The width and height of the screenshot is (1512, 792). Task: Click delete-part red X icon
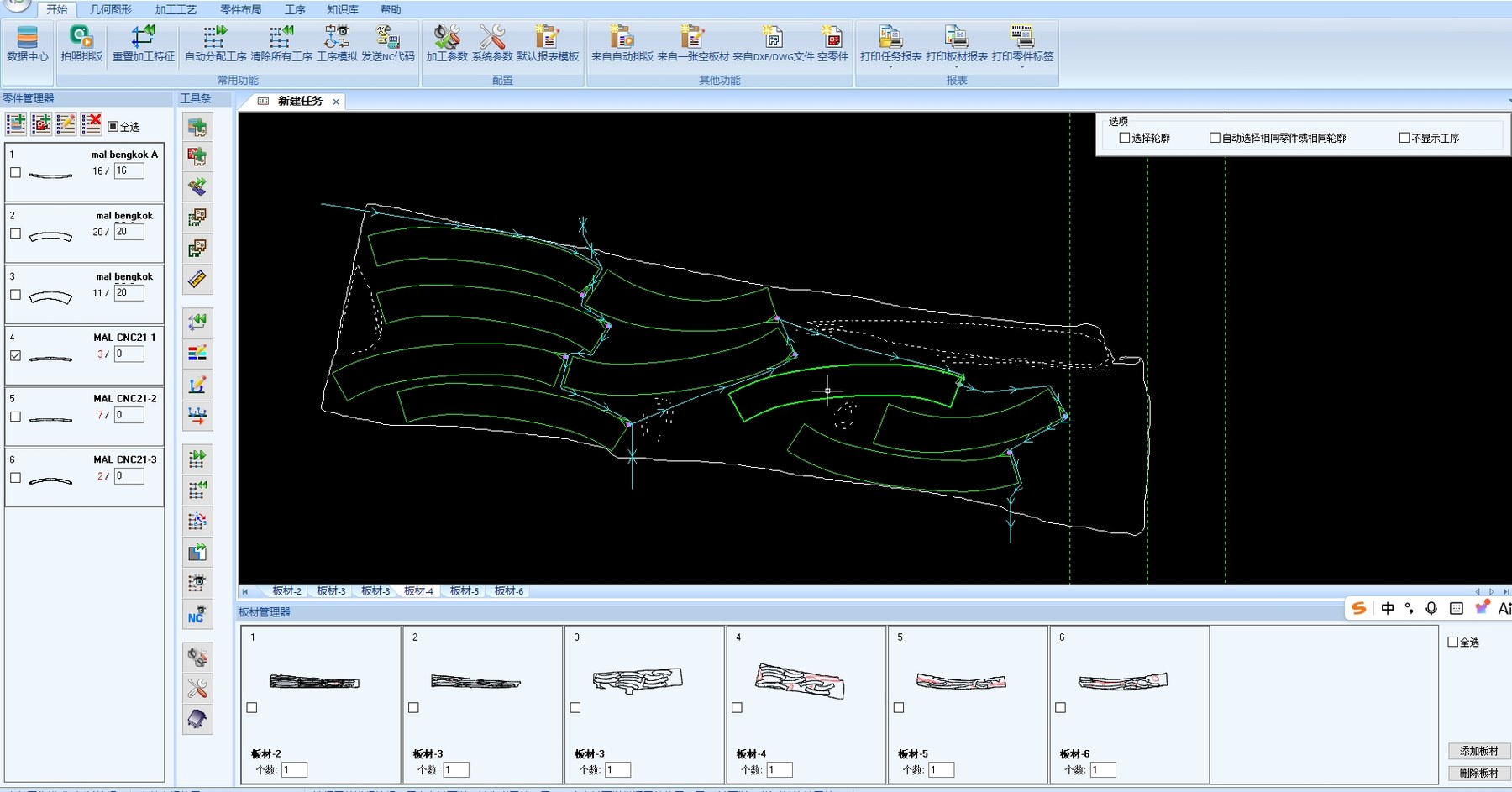coord(92,124)
